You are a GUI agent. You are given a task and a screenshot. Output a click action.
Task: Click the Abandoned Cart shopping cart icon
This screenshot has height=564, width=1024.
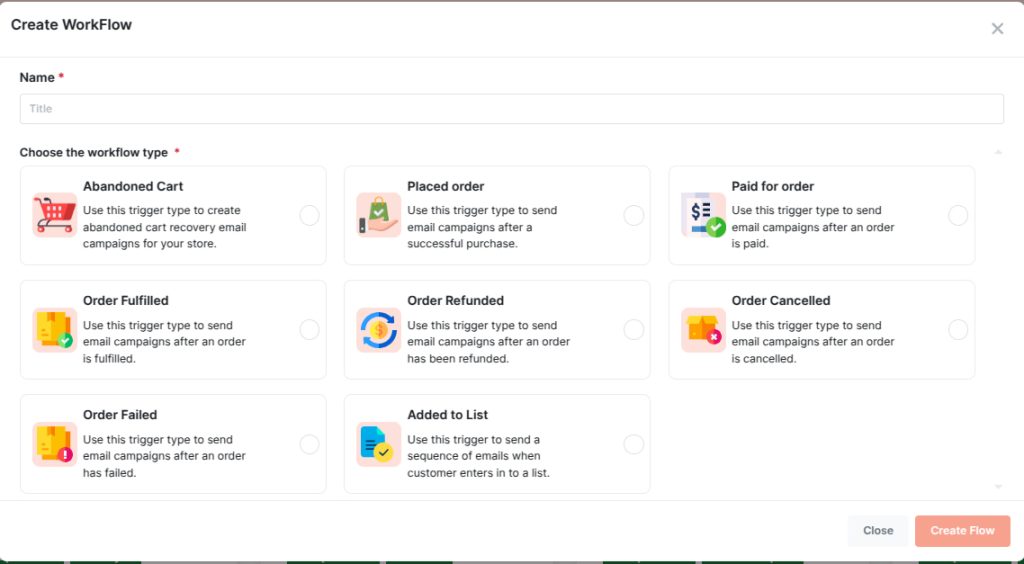click(55, 215)
